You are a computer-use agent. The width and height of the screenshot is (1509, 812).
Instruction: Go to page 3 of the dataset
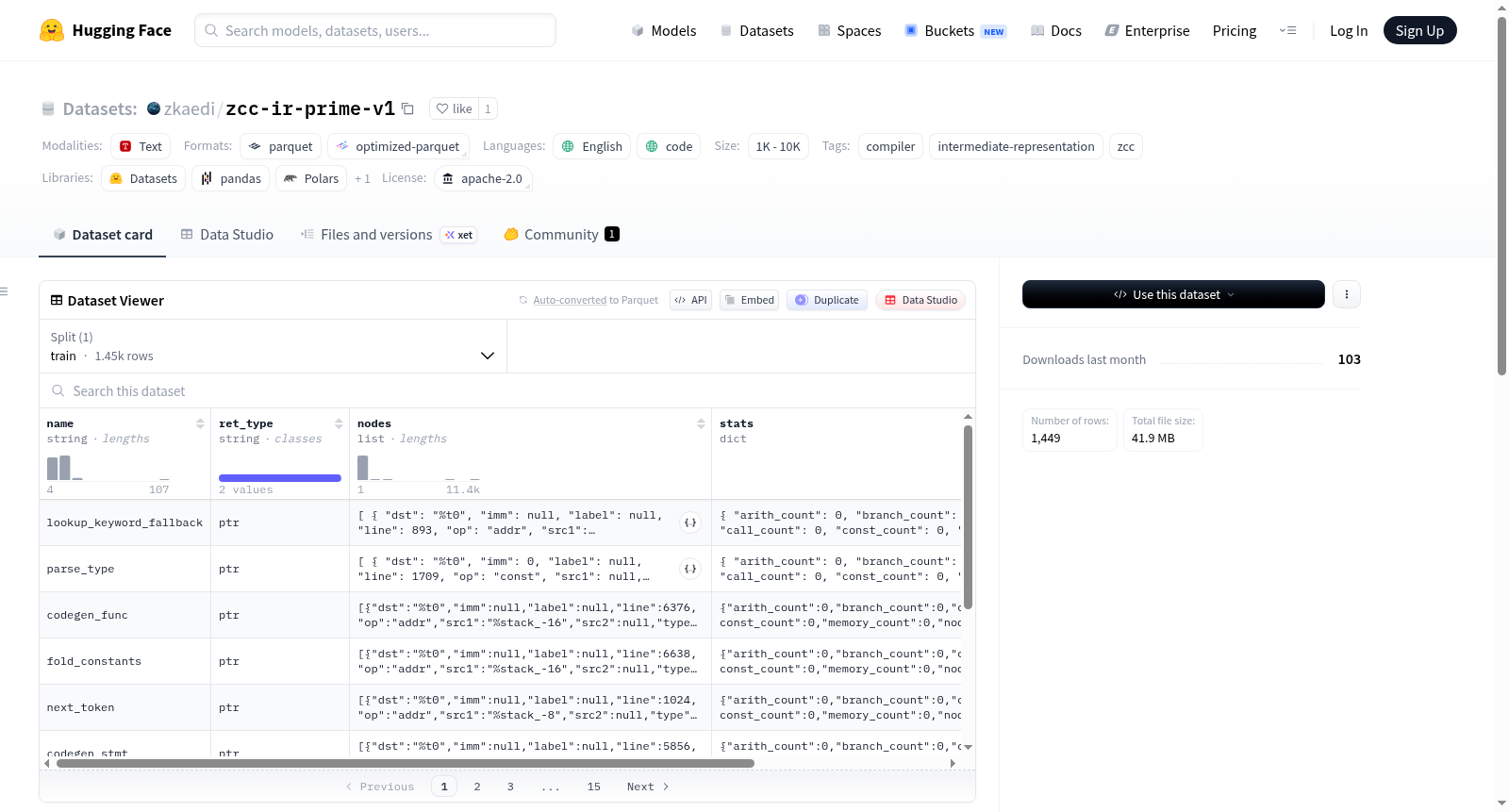[x=510, y=787]
